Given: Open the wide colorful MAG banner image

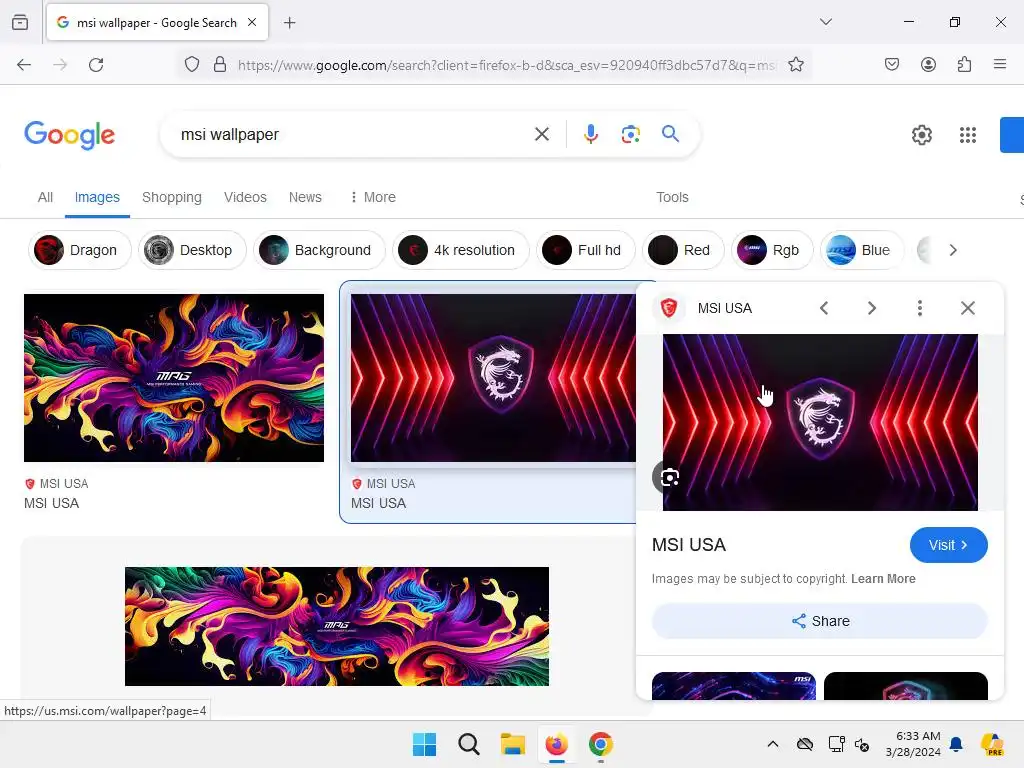Looking at the screenshot, I should 337,626.
